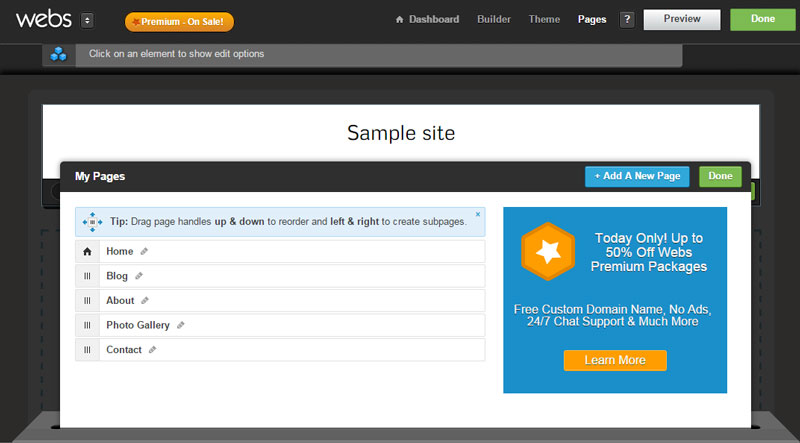Open help question mark button
Image resolution: width=800 pixels, height=443 pixels.
coord(627,20)
